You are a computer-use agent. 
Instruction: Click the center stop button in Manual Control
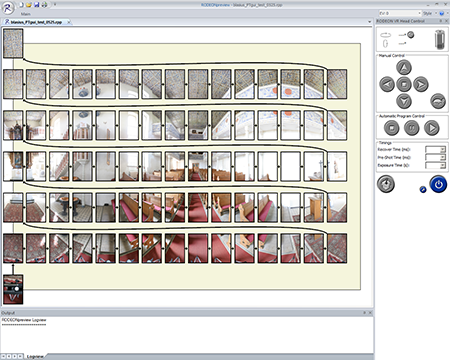[x=404, y=84]
